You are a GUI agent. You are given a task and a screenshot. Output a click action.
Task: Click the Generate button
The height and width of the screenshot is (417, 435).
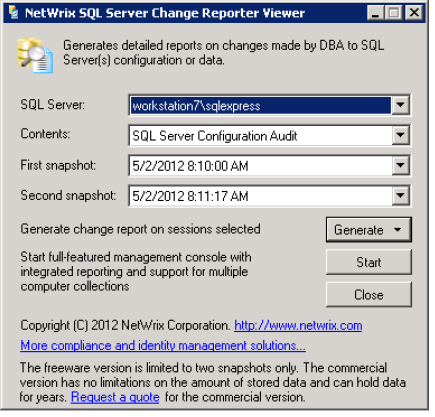(358, 230)
